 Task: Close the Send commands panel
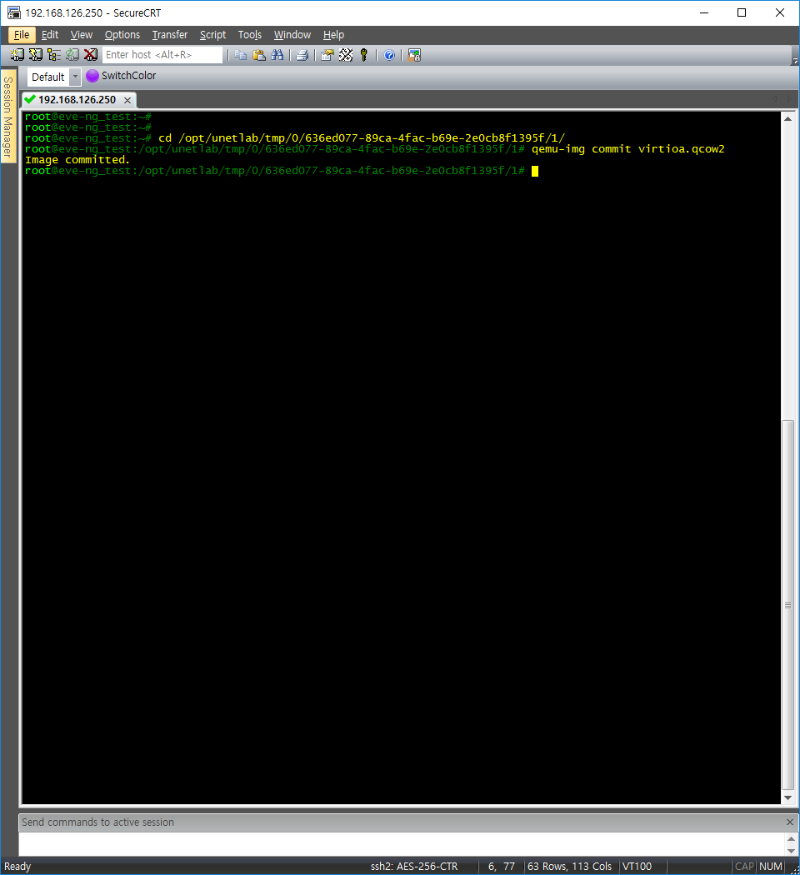pos(789,822)
